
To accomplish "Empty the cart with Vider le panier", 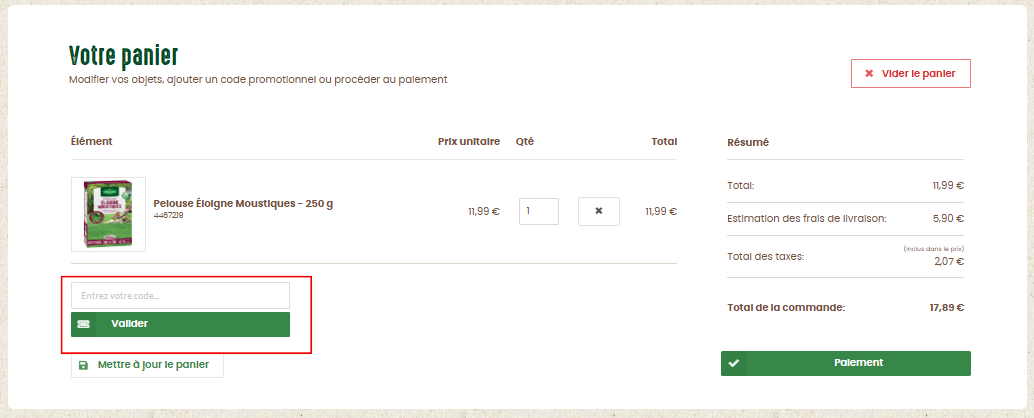I will (x=910, y=73).
